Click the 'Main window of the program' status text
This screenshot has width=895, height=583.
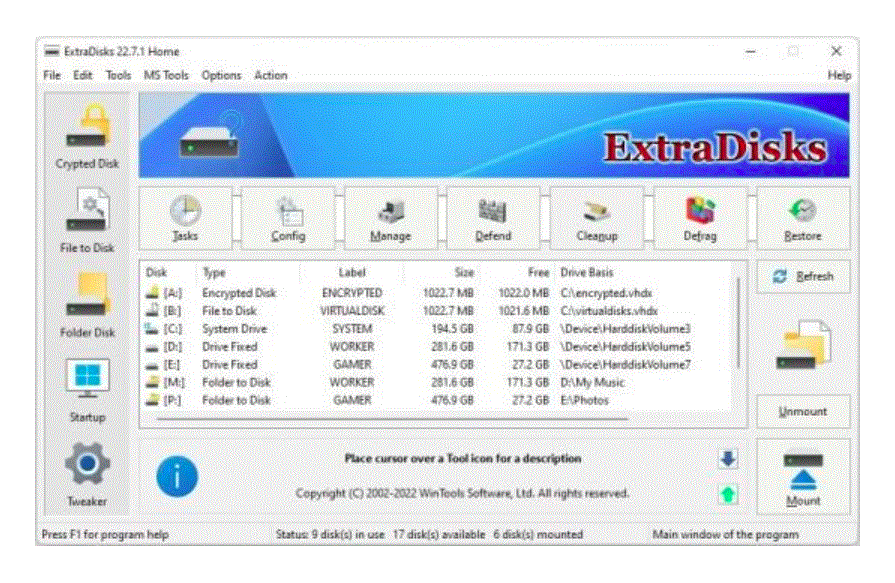click(725, 534)
